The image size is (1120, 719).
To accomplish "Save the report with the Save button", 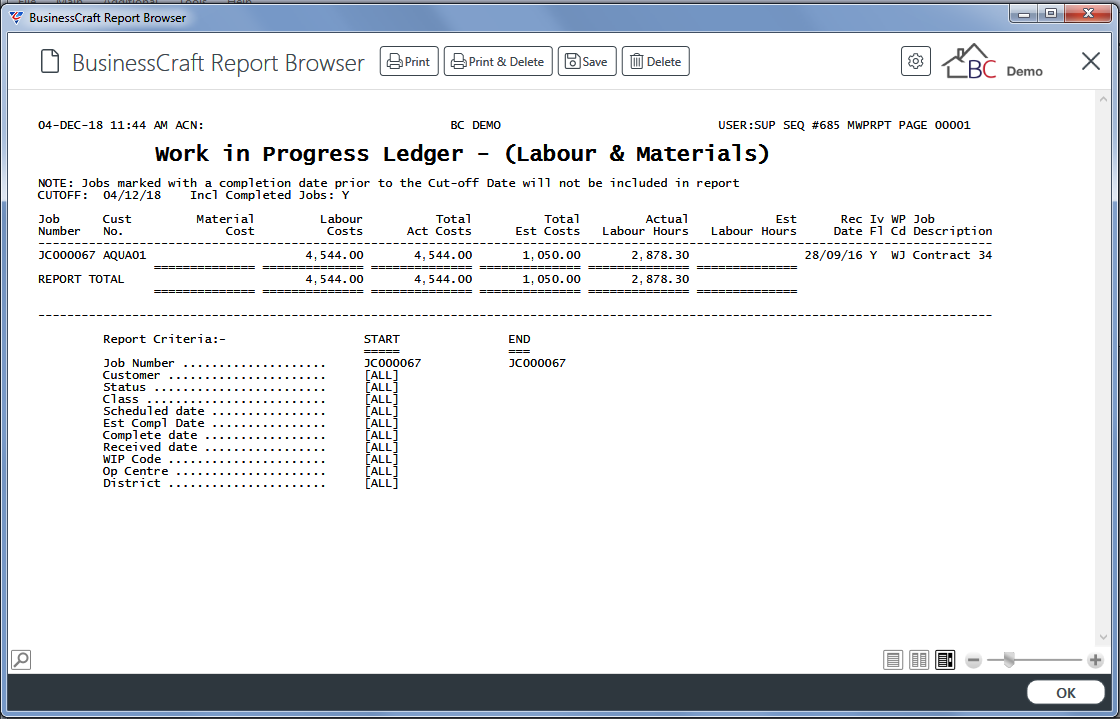I will click(586, 61).
